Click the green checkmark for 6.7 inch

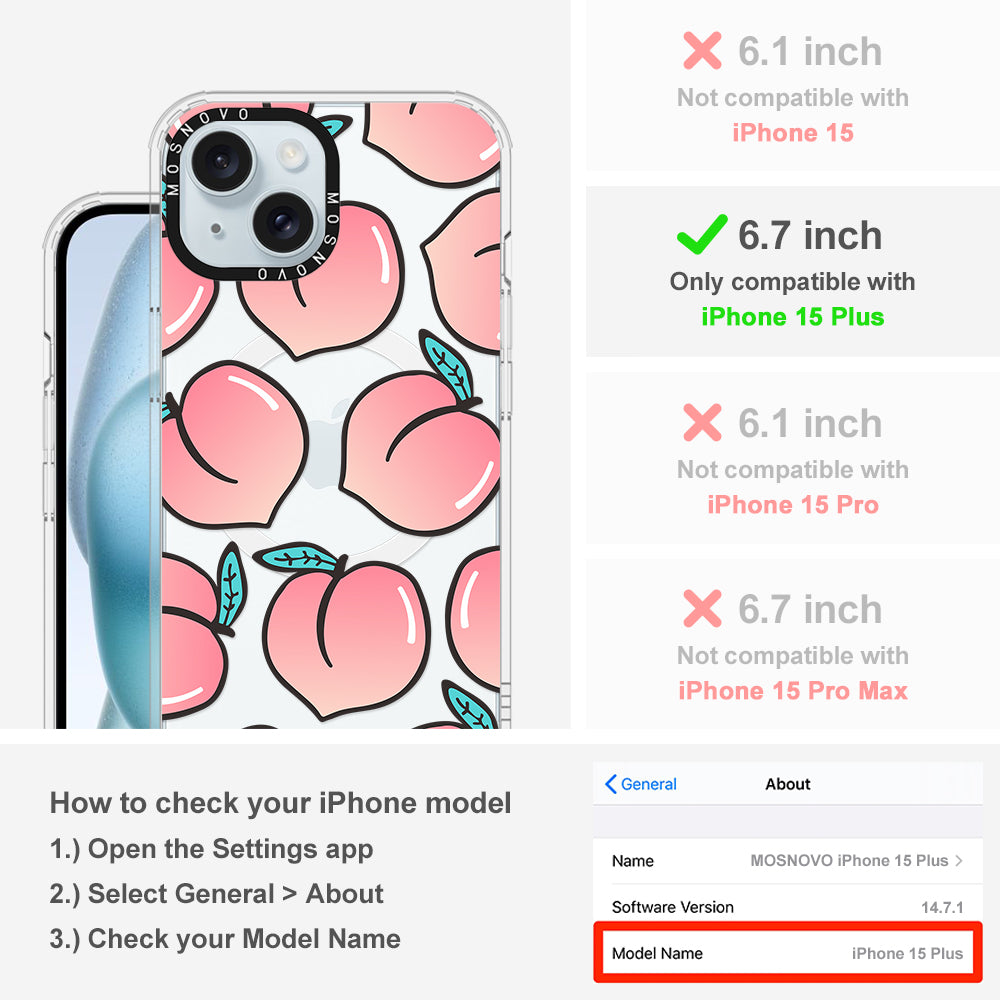coord(702,234)
